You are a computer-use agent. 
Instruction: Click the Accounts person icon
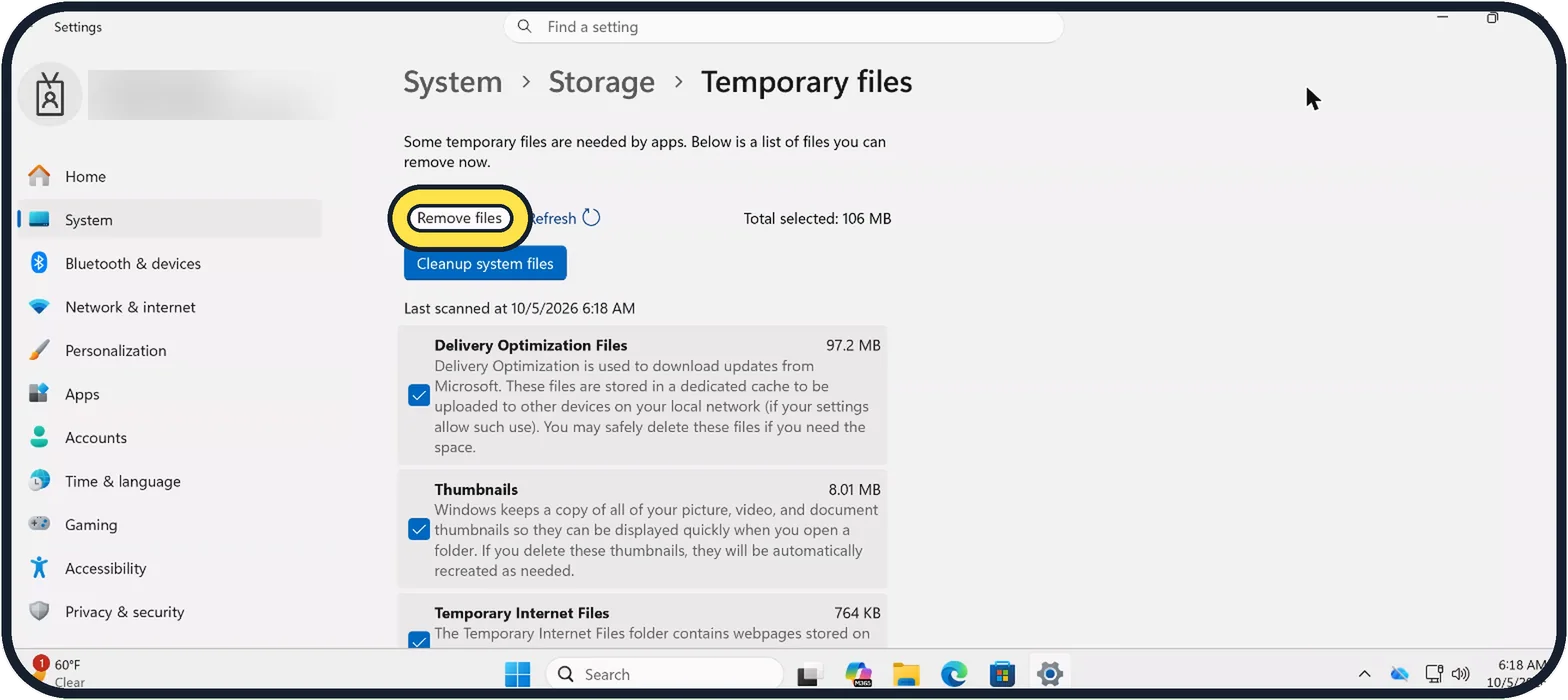[39, 437]
